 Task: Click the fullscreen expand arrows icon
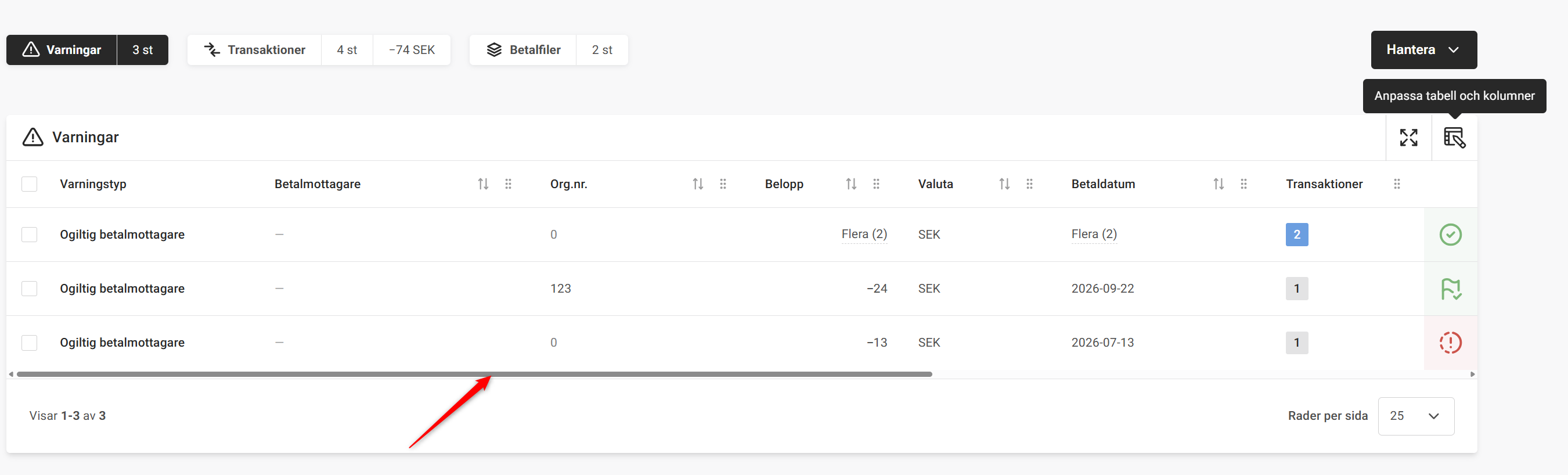1408,138
